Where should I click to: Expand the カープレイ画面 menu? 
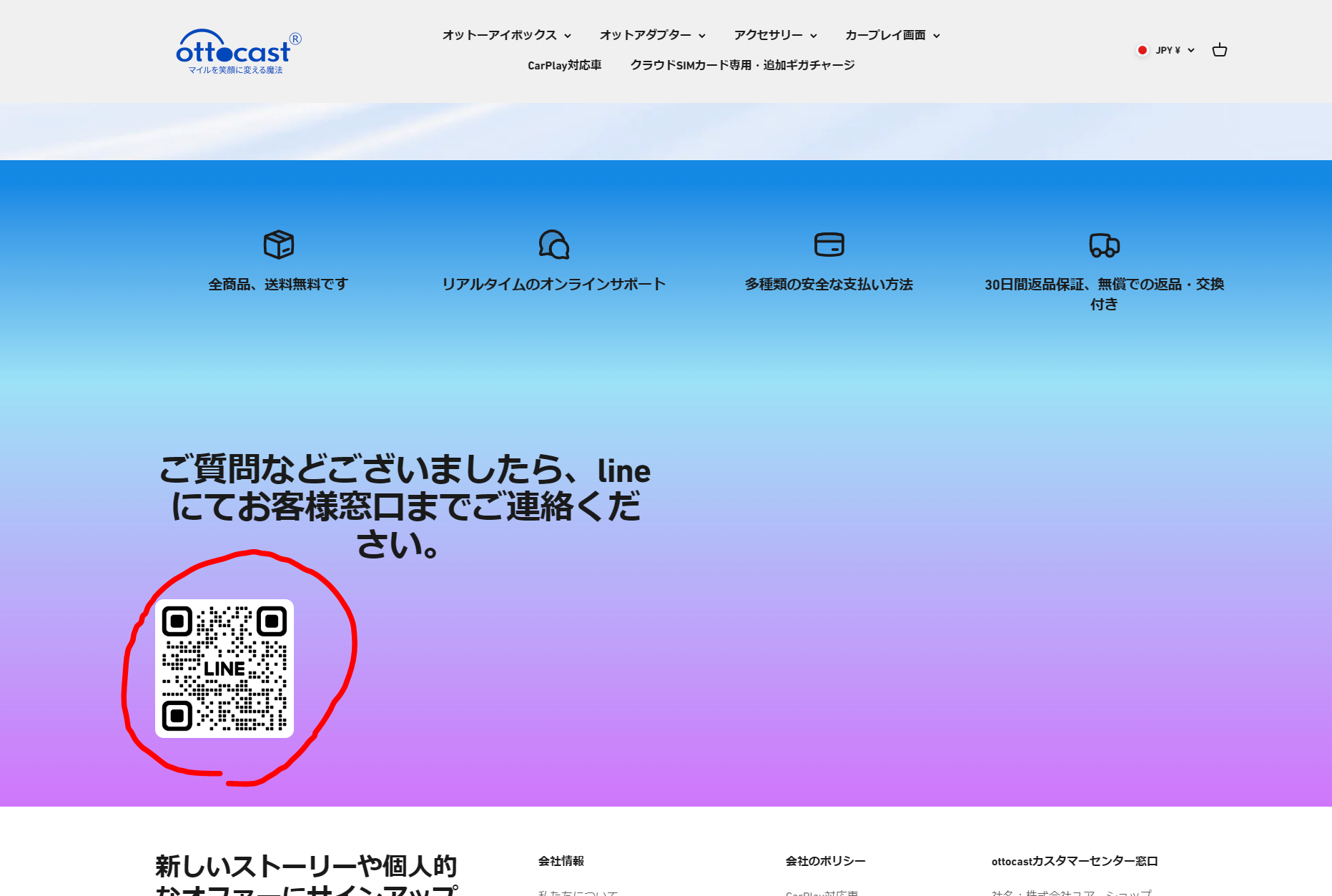coord(893,35)
